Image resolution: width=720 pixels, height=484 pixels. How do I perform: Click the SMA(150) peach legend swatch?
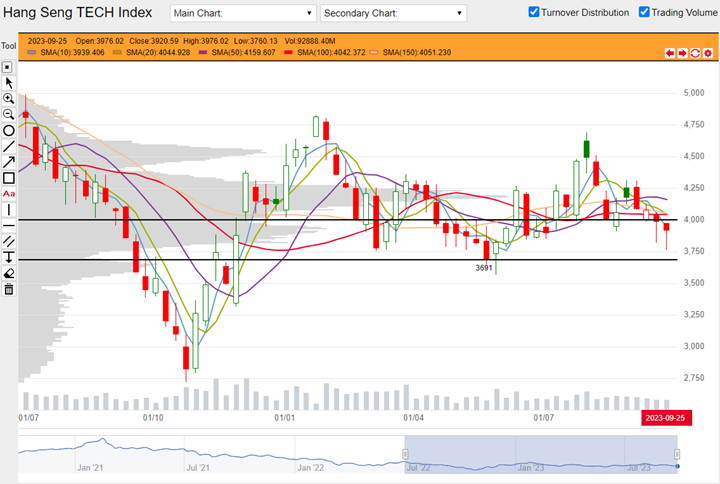point(374,52)
